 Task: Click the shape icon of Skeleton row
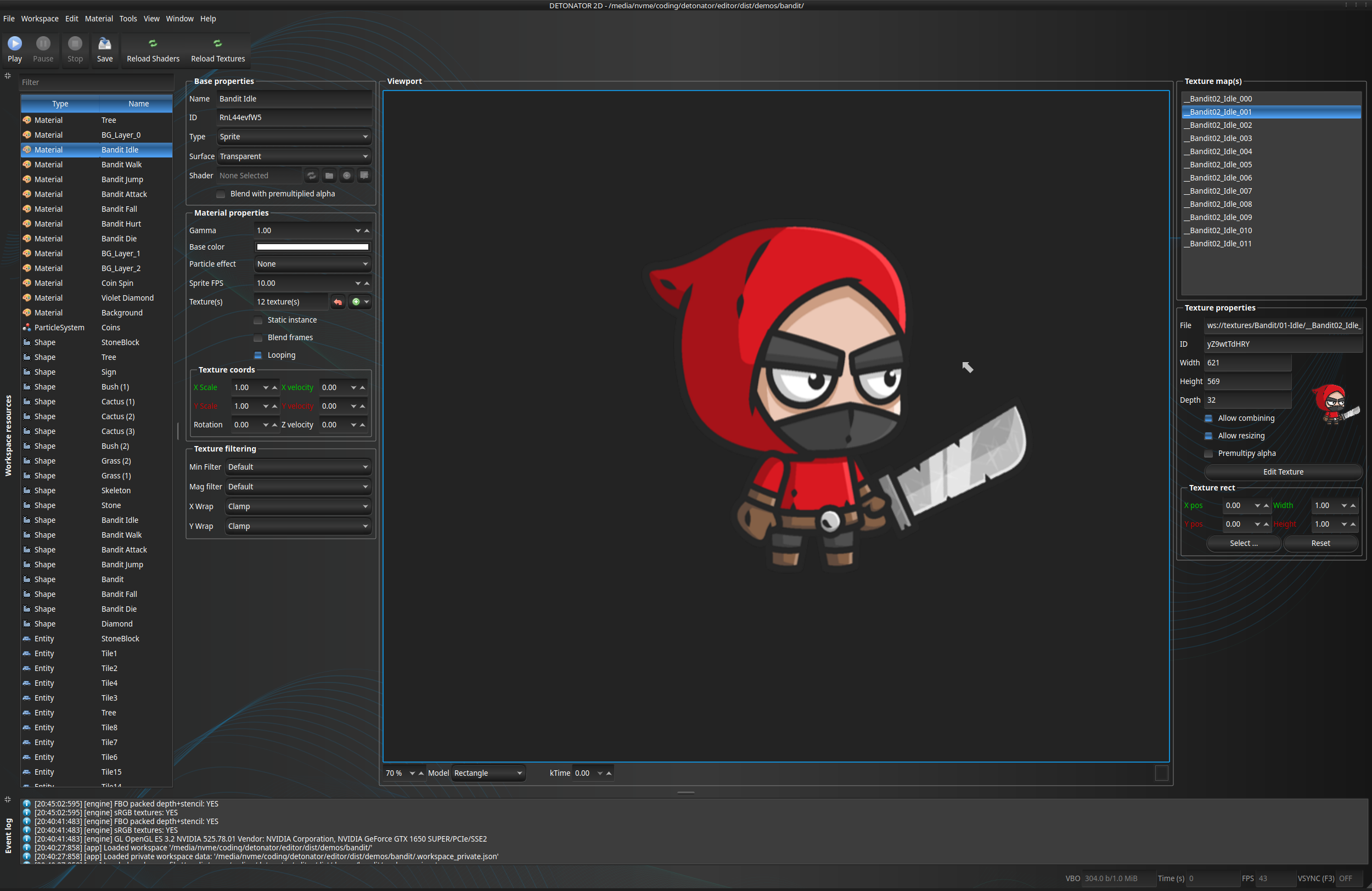point(26,490)
